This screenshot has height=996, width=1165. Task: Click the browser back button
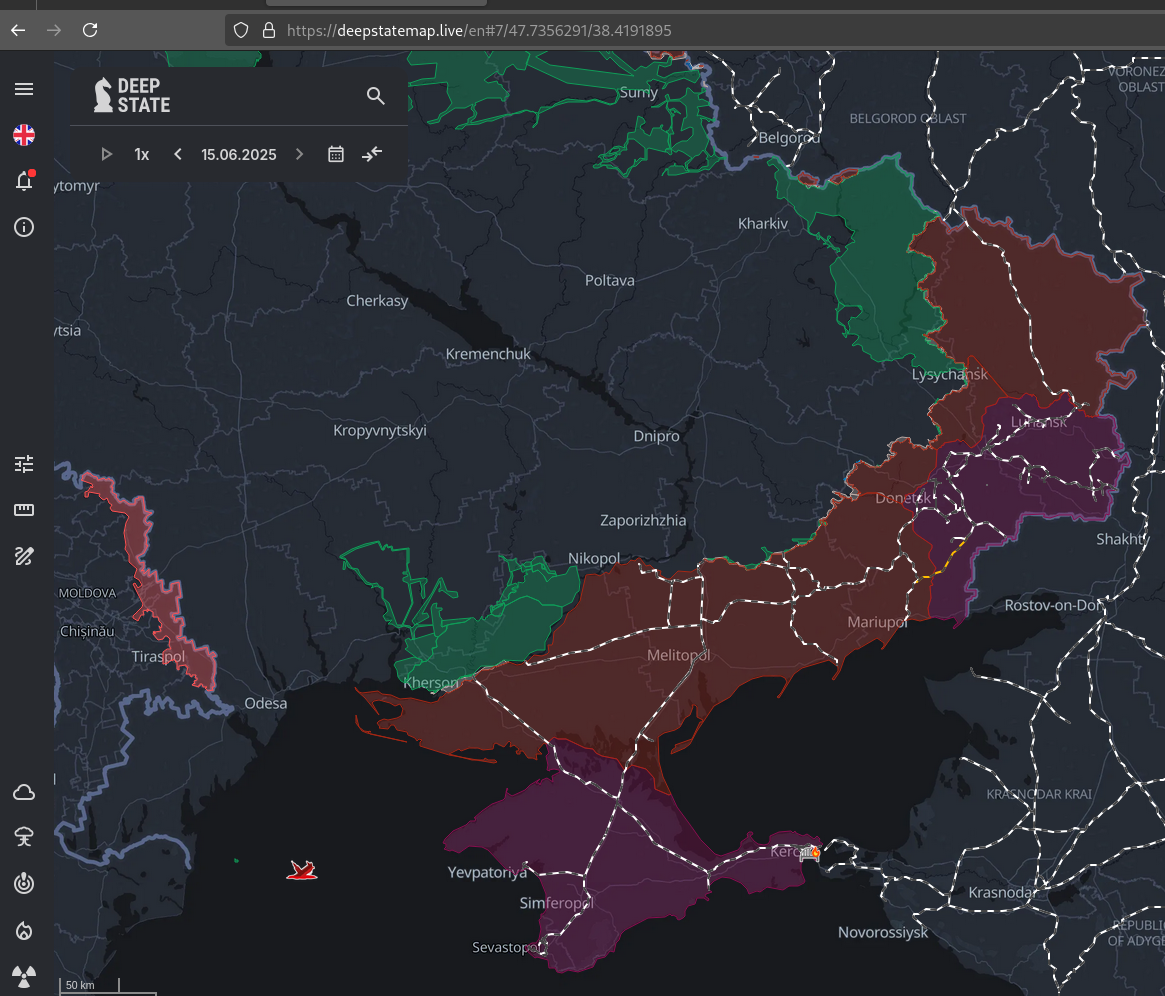18,30
